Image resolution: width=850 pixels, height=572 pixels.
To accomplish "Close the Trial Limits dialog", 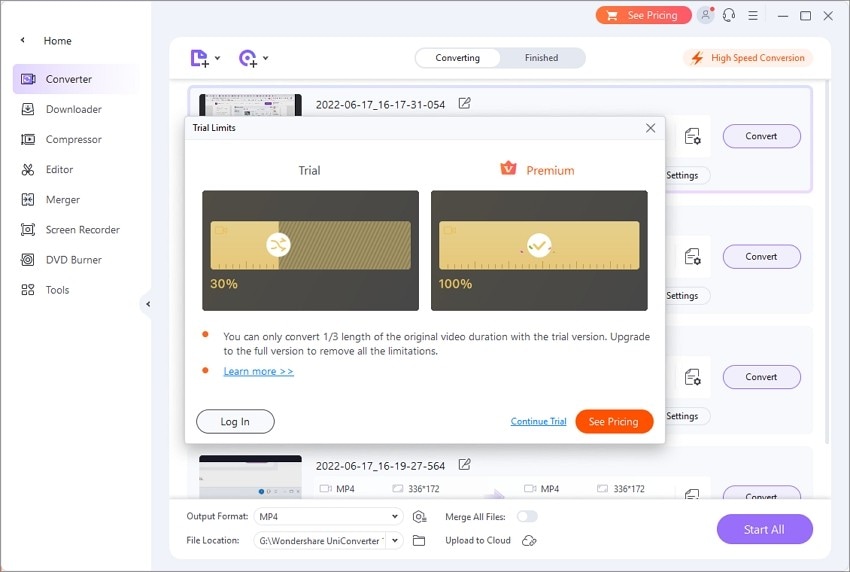I will pos(651,128).
